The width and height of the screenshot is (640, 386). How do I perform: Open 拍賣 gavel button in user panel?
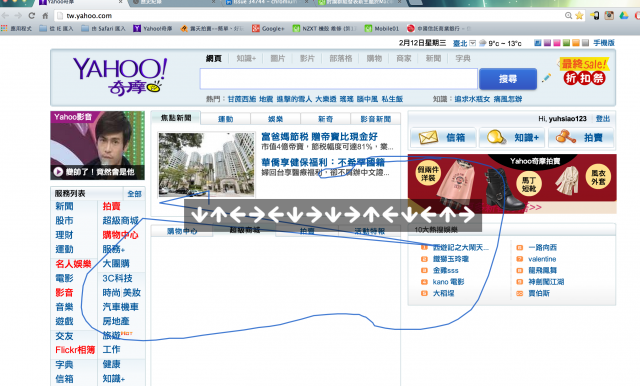coord(581,138)
